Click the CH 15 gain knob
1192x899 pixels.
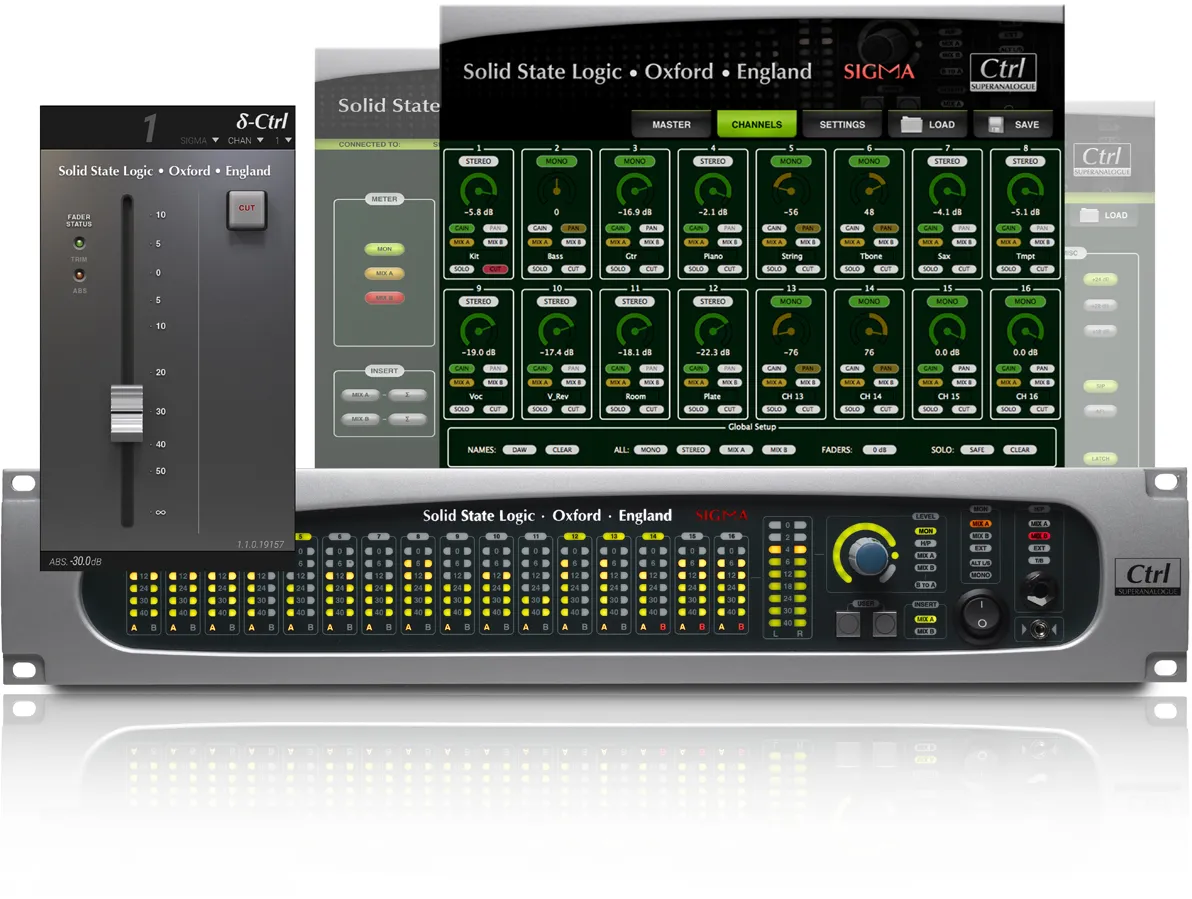947,329
